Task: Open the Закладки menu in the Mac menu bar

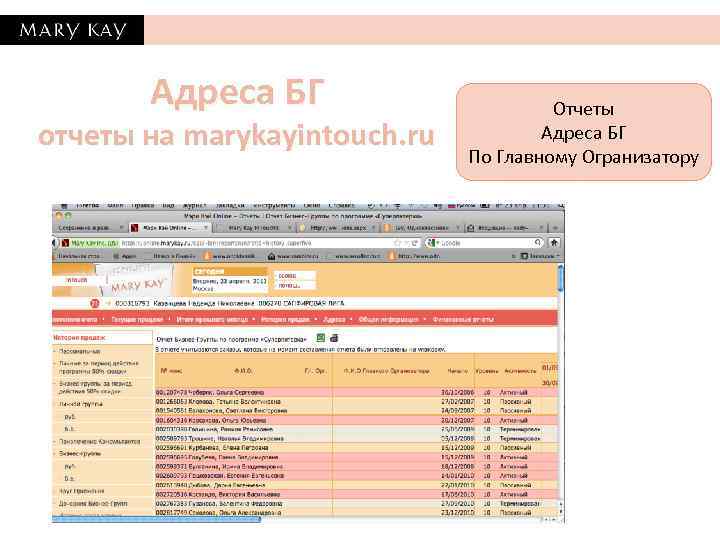Action: click(230, 206)
